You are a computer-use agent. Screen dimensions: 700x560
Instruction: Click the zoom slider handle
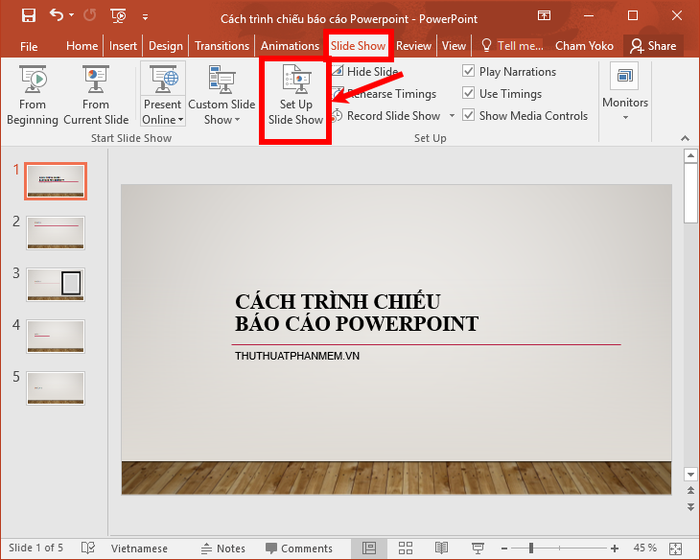click(531, 548)
